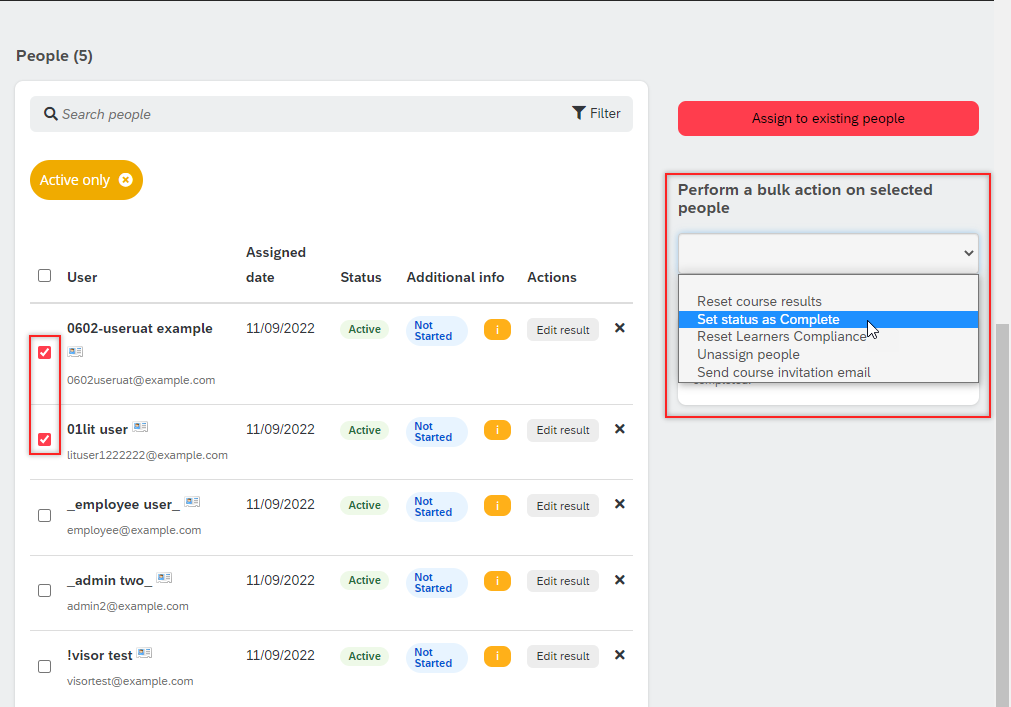Image resolution: width=1011 pixels, height=707 pixels.
Task: Click X icon in !visor test row
Action: click(x=620, y=655)
